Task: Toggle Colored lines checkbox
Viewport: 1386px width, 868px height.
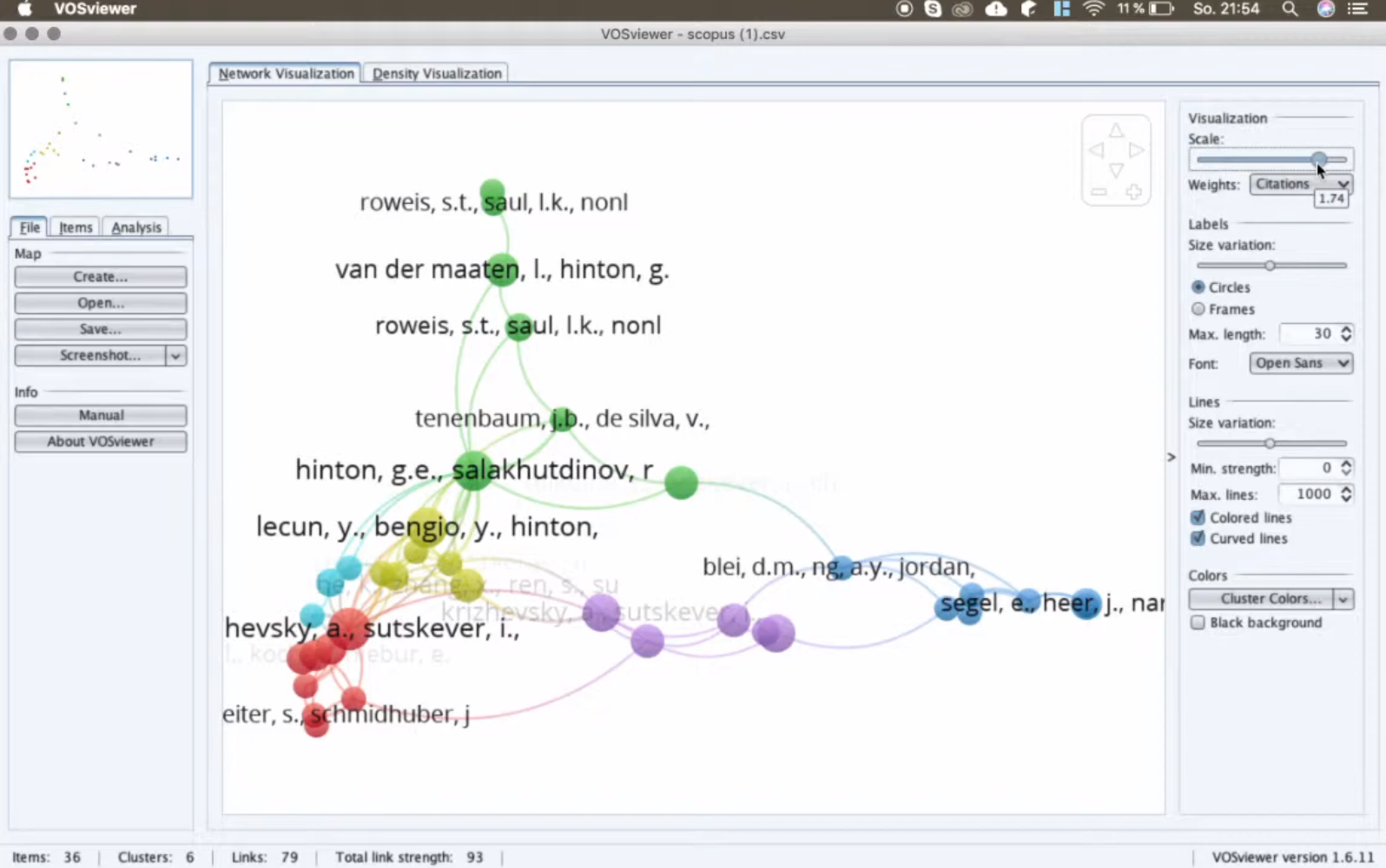Action: 1198,517
